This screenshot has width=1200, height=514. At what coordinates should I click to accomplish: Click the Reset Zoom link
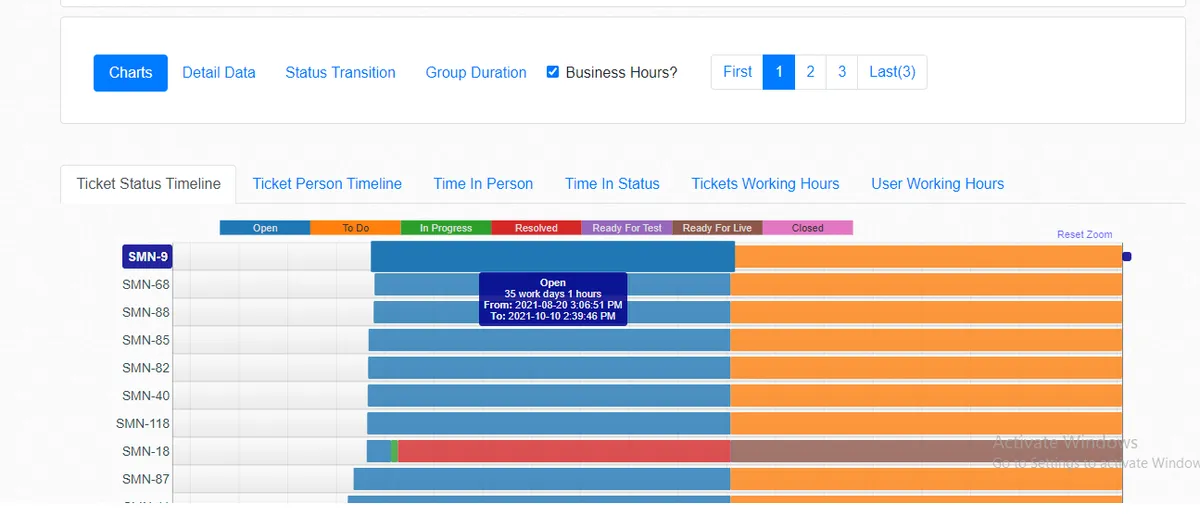tap(1084, 234)
